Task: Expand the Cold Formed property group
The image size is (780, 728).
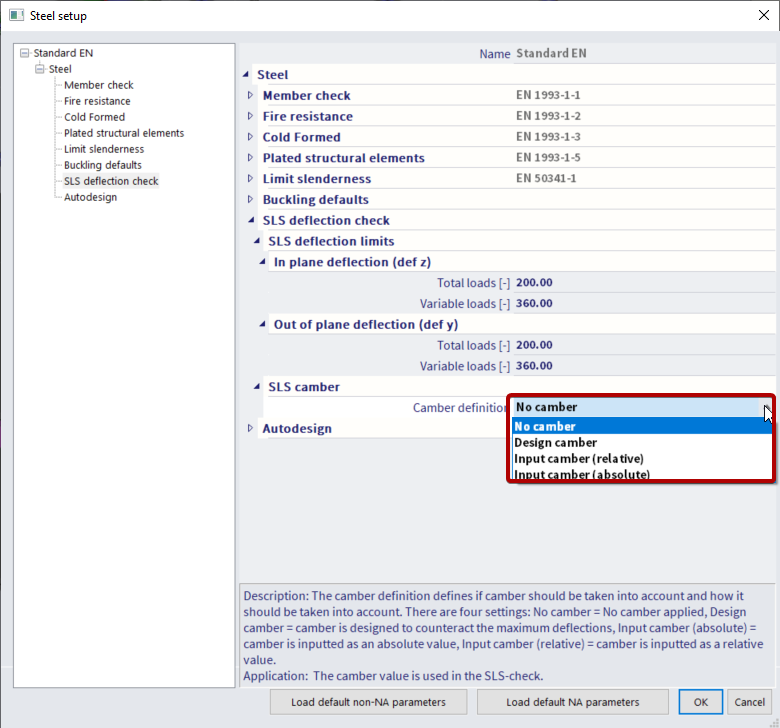Action: (x=251, y=138)
